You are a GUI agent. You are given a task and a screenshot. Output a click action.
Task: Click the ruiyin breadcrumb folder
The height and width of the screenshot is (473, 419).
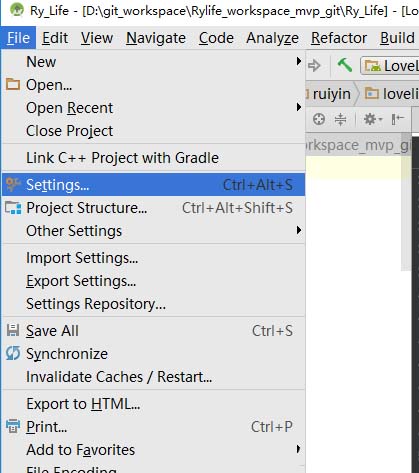coord(328,94)
